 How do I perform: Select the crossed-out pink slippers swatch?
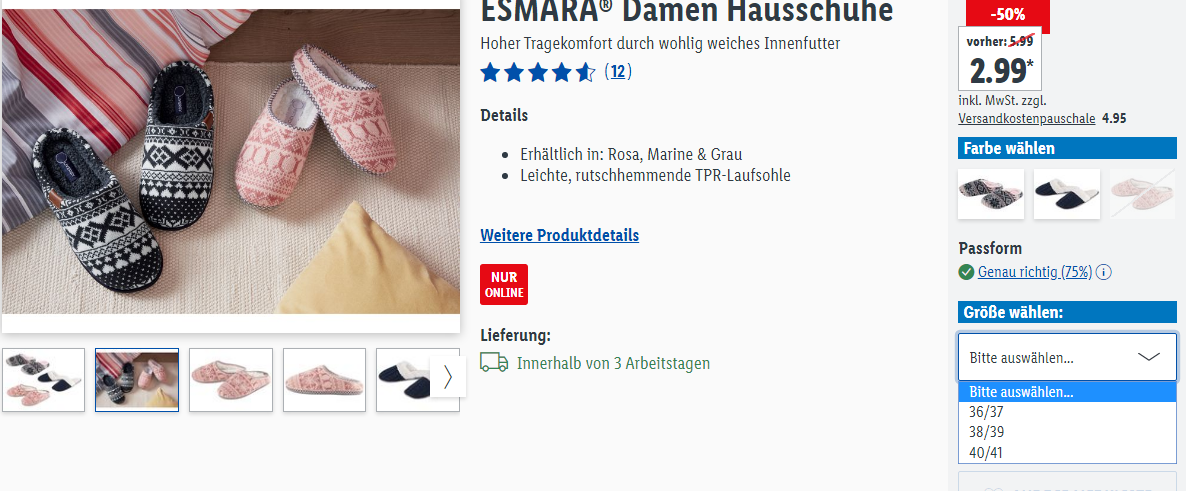coord(1143,194)
